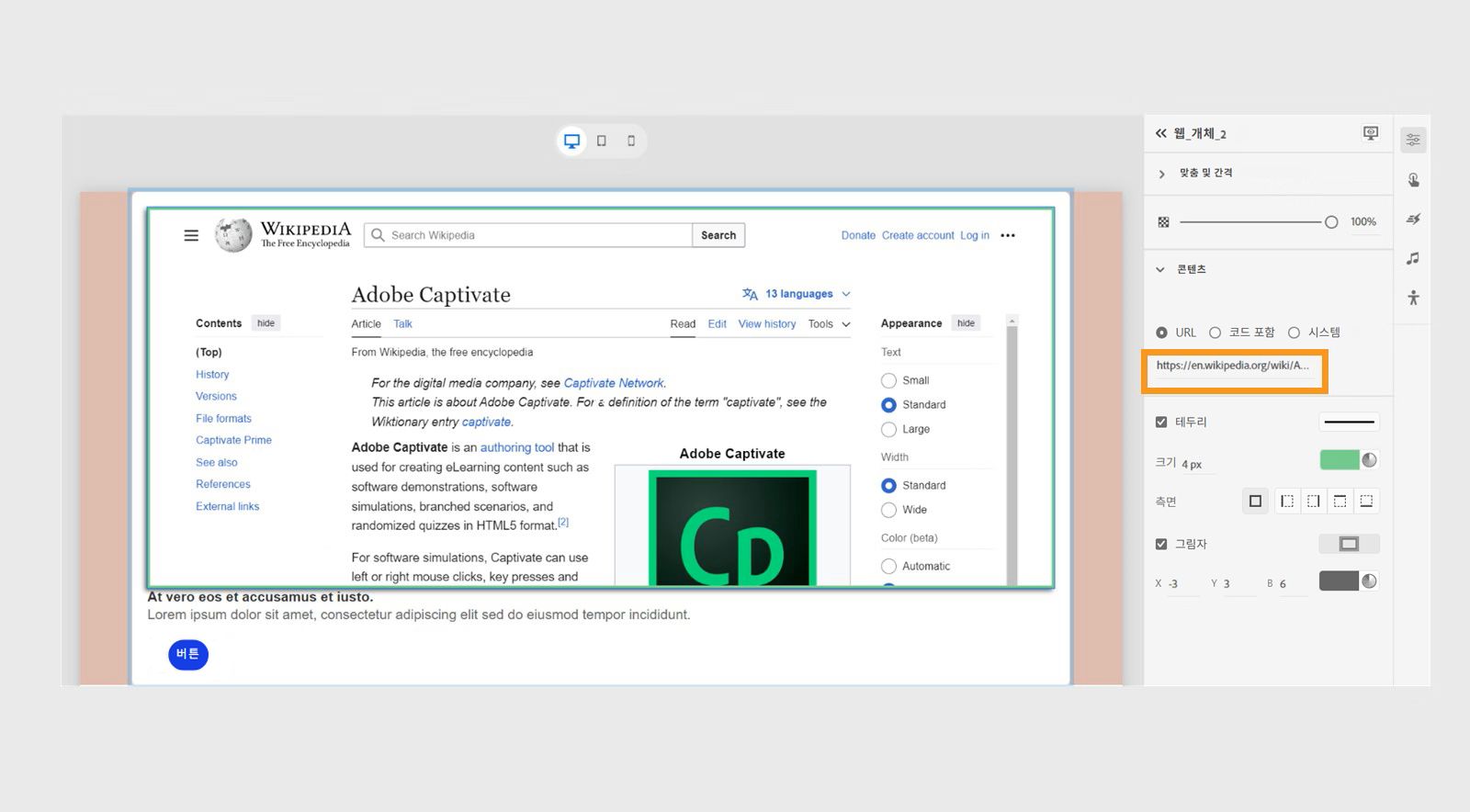
Task: Open the View history tab
Action: [767, 324]
